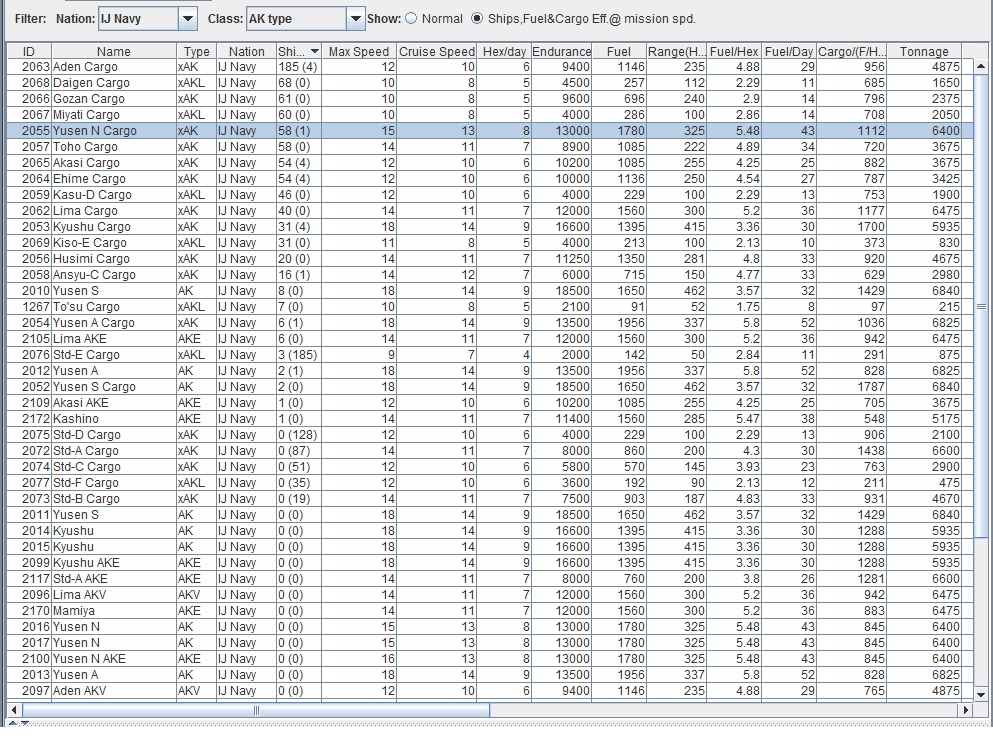The height and width of the screenshot is (756, 993).
Task: Sort by the Fuel/Hex column header
Action: tap(734, 51)
